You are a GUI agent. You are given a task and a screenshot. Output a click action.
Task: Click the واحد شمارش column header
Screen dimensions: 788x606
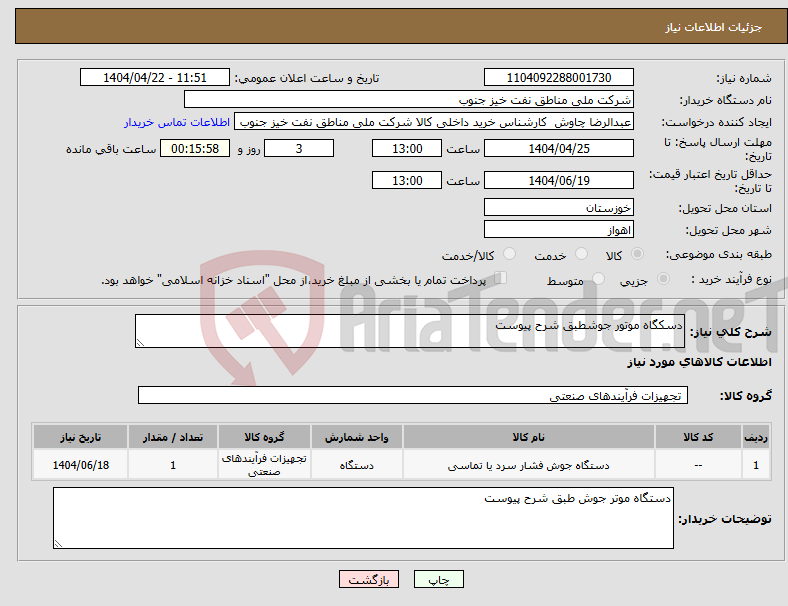[356, 437]
